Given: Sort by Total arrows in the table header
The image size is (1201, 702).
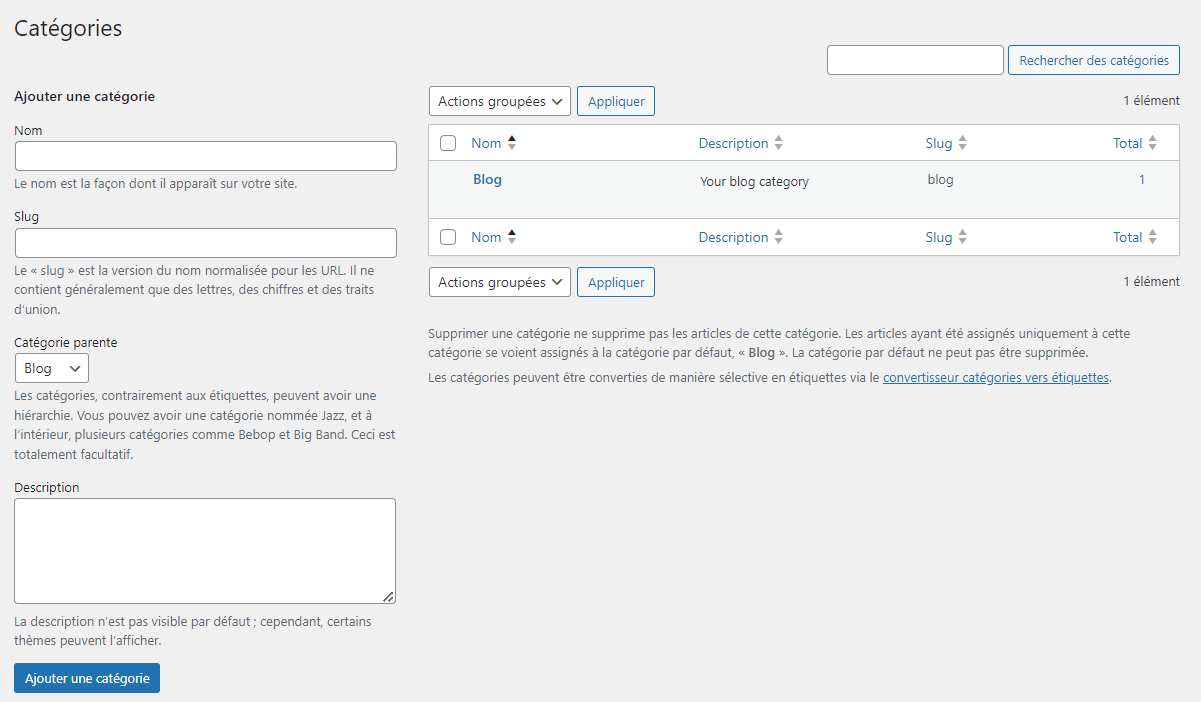Looking at the screenshot, I should coord(1152,143).
